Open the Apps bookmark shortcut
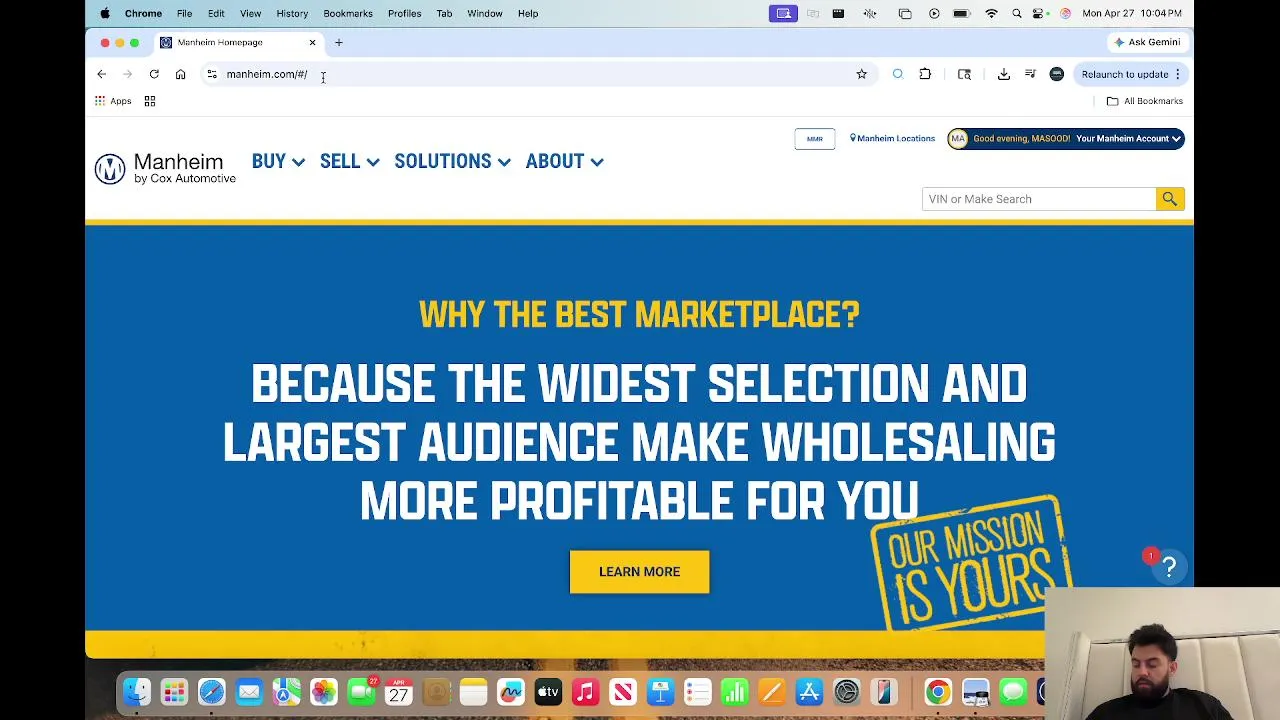The image size is (1280, 720). (x=113, y=101)
